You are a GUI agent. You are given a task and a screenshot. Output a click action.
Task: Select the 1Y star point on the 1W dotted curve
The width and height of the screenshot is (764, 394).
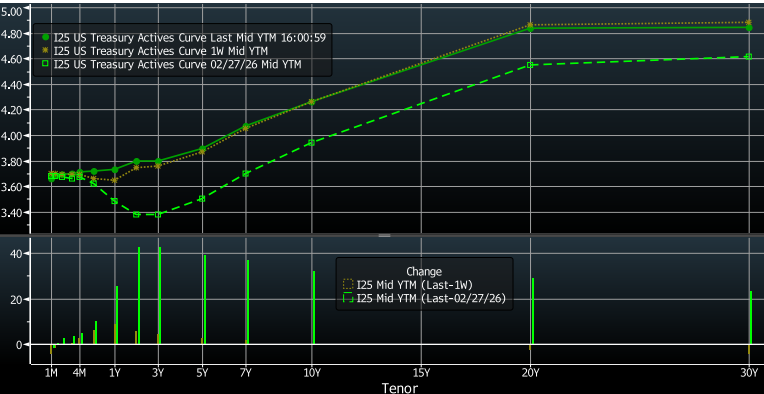(115, 180)
